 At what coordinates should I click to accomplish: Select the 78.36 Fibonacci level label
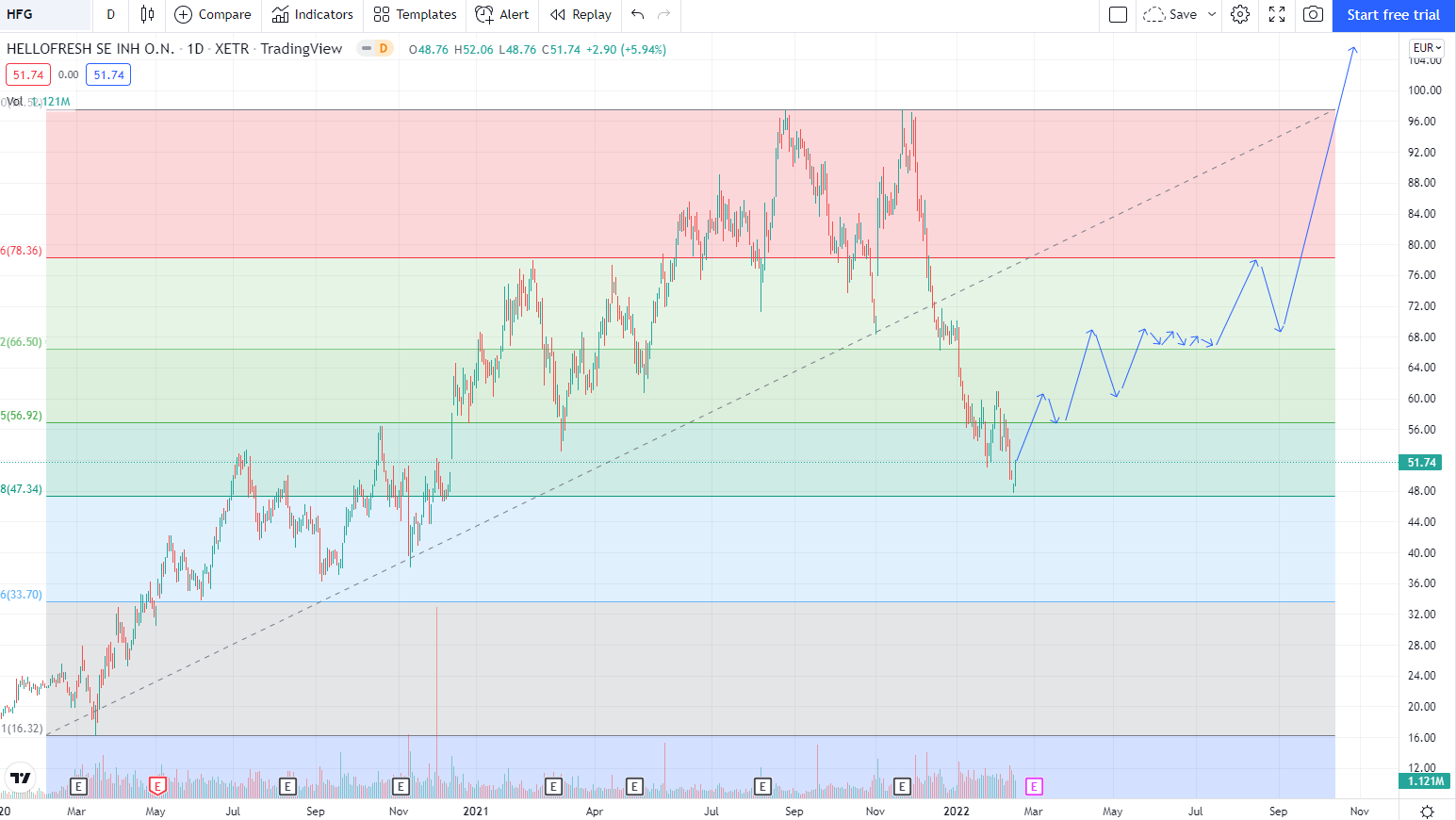coord(22,251)
